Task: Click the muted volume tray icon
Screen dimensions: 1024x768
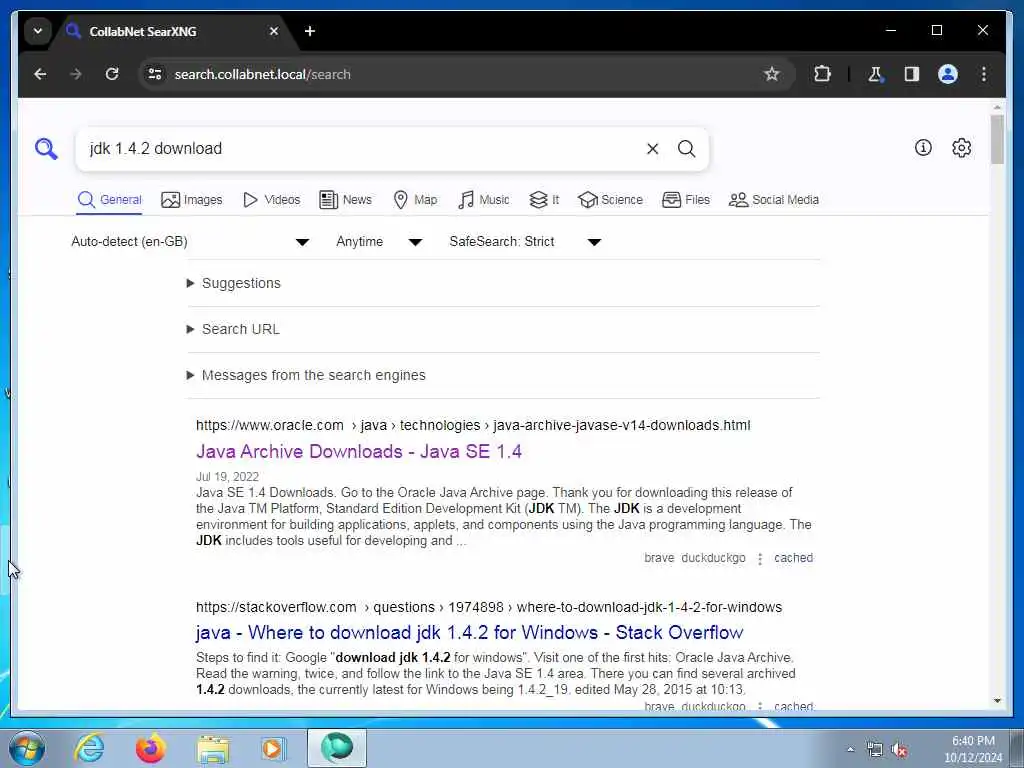Action: tap(899, 750)
